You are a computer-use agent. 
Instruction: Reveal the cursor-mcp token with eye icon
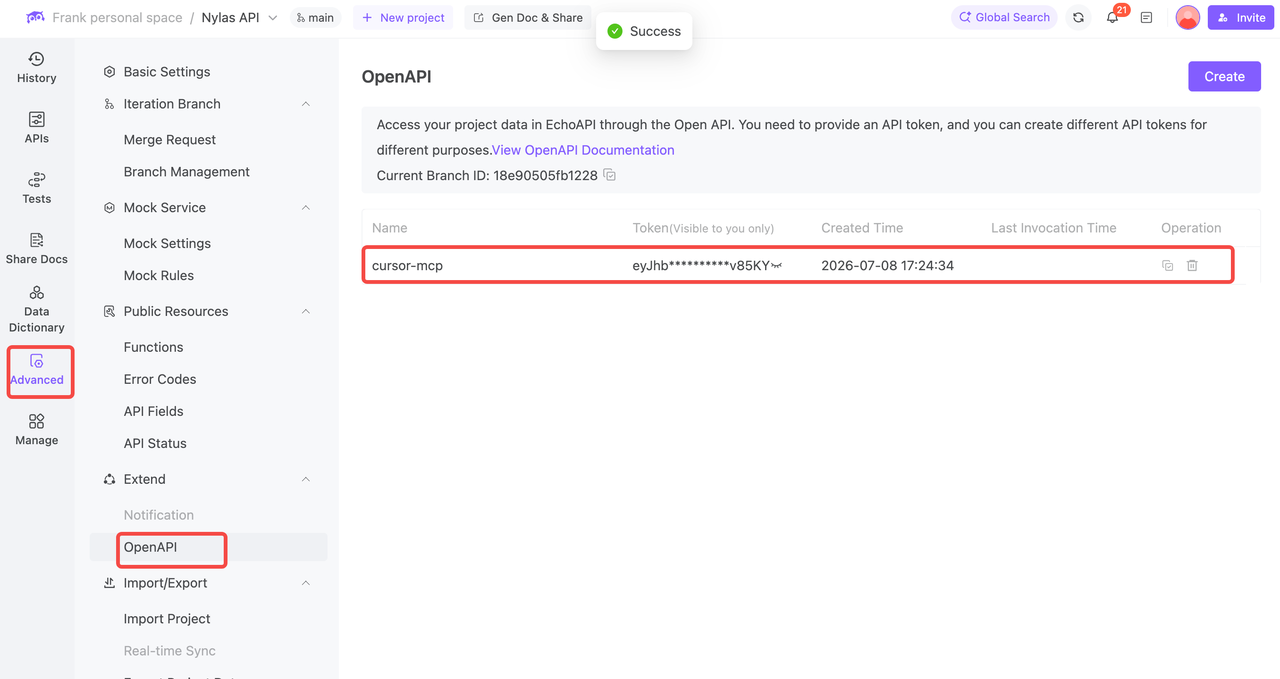tap(776, 266)
